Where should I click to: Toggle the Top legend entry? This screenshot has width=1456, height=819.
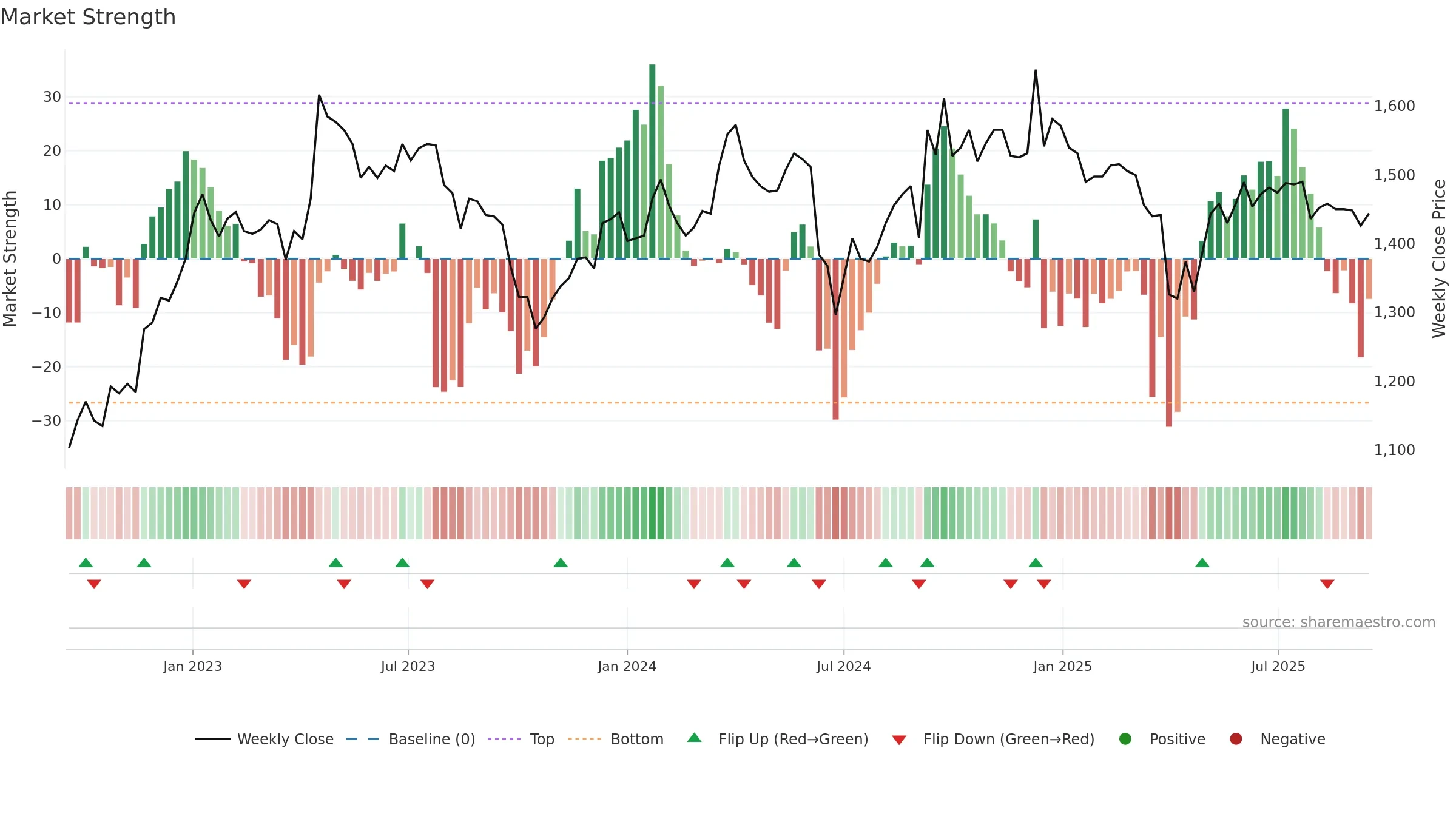point(521,739)
